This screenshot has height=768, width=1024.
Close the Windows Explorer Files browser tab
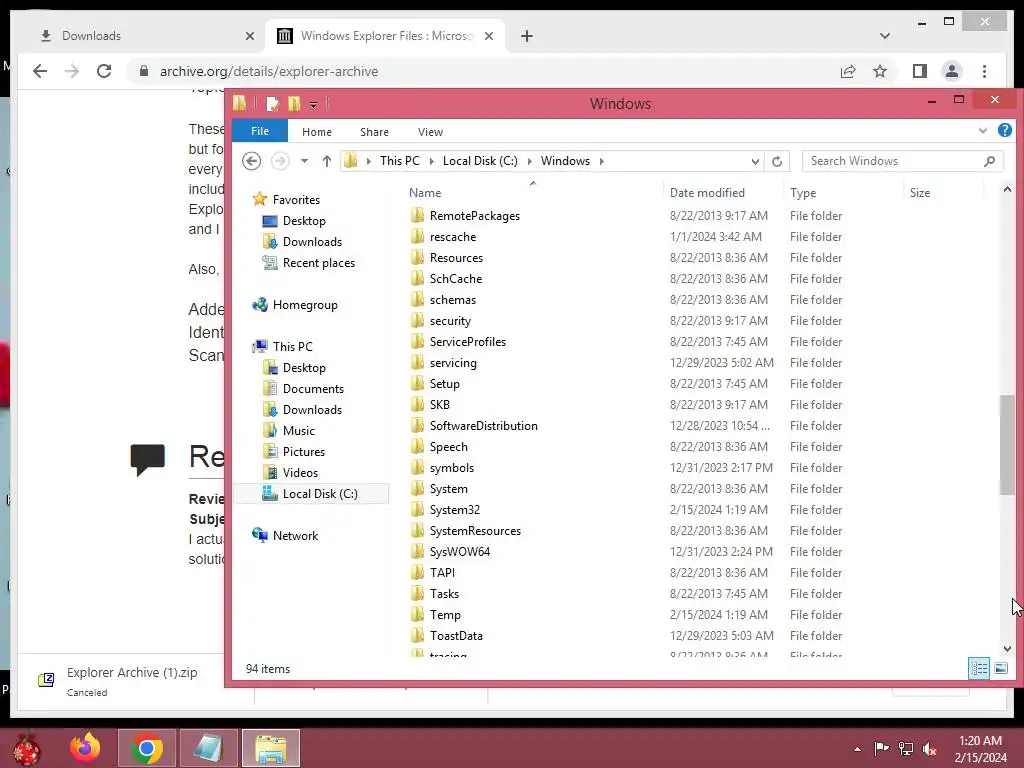pos(488,36)
